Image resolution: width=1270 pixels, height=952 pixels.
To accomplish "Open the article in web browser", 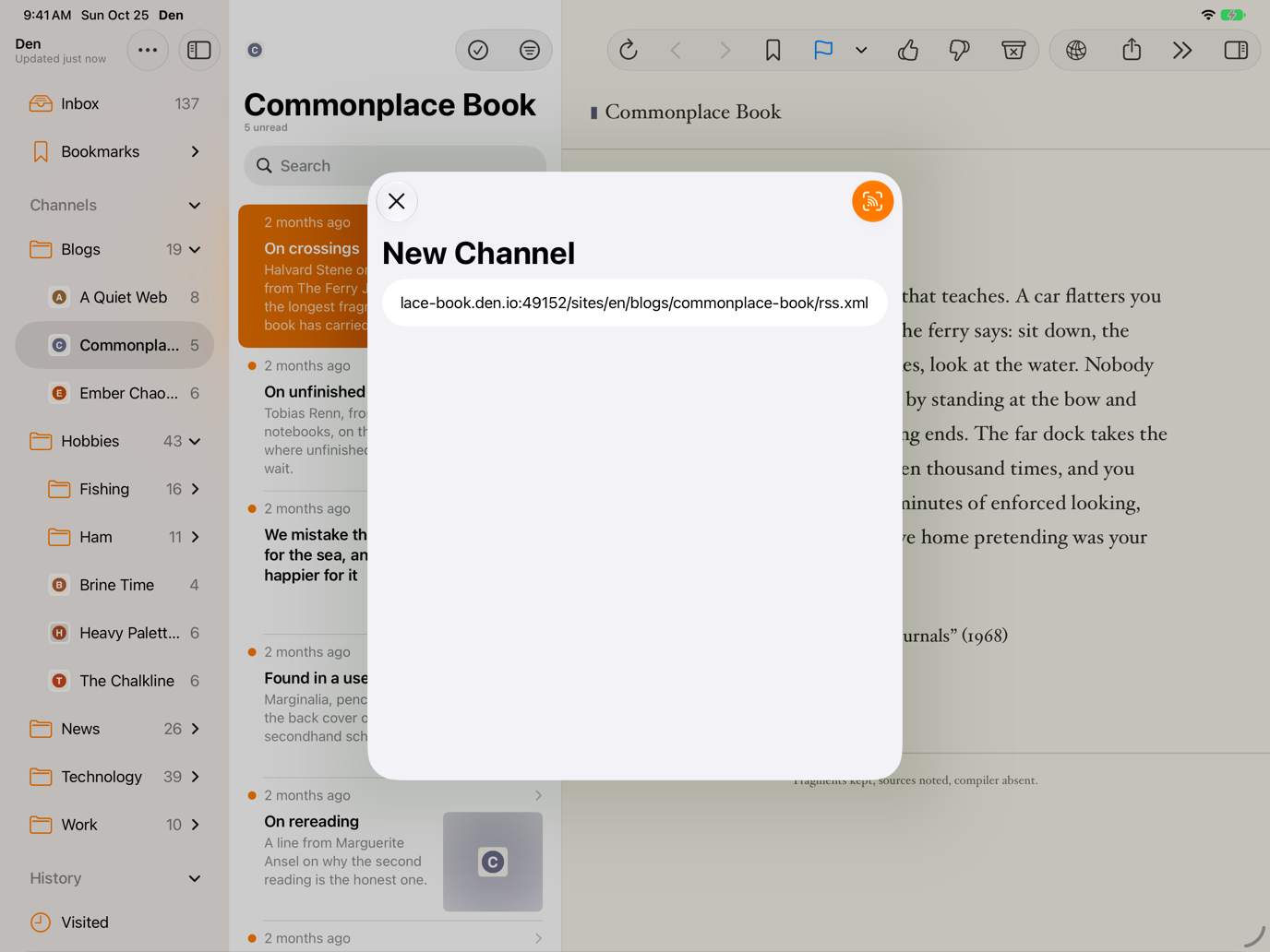I will [x=1076, y=50].
